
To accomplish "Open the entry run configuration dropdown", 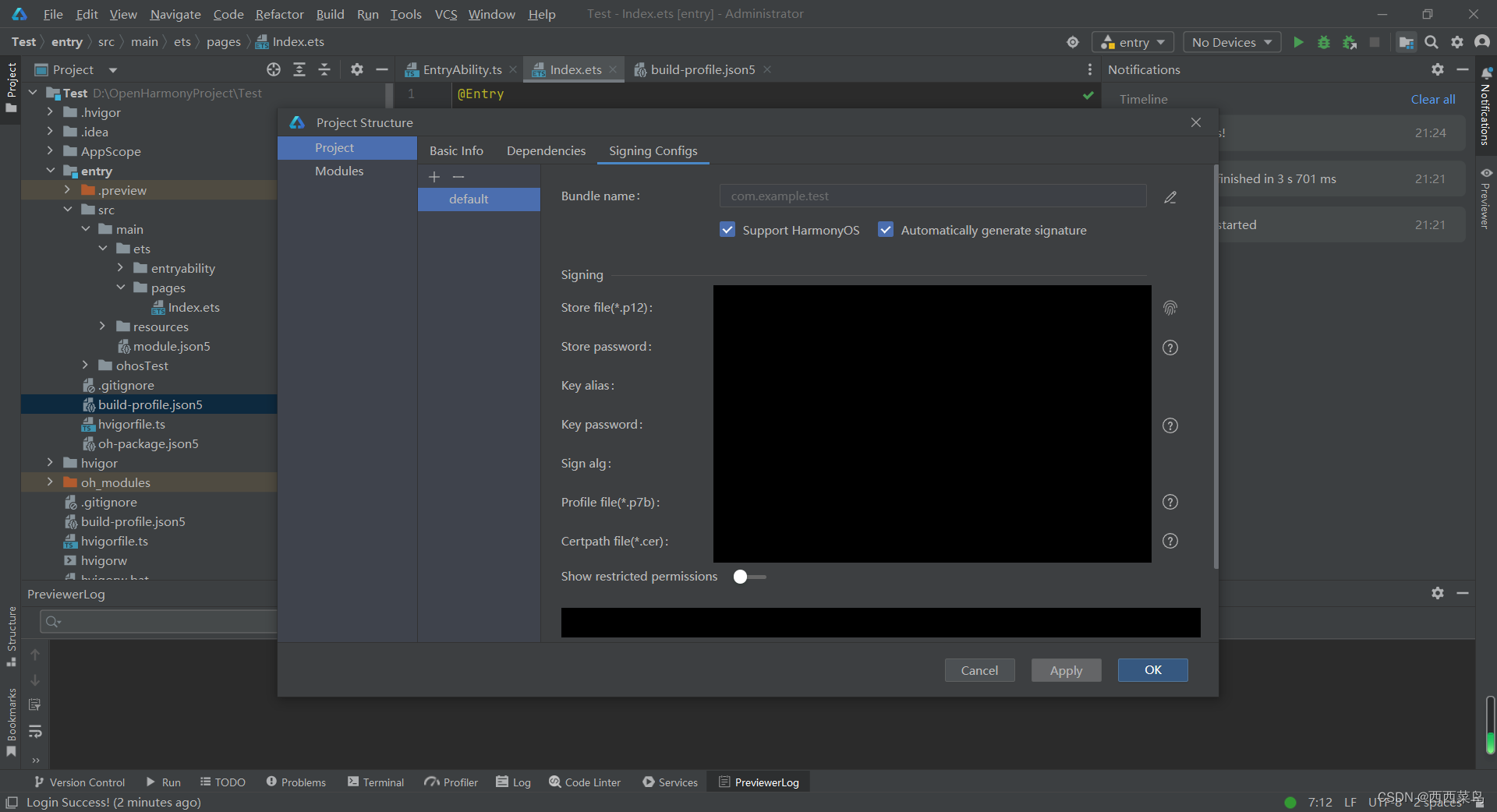I will [1133, 42].
